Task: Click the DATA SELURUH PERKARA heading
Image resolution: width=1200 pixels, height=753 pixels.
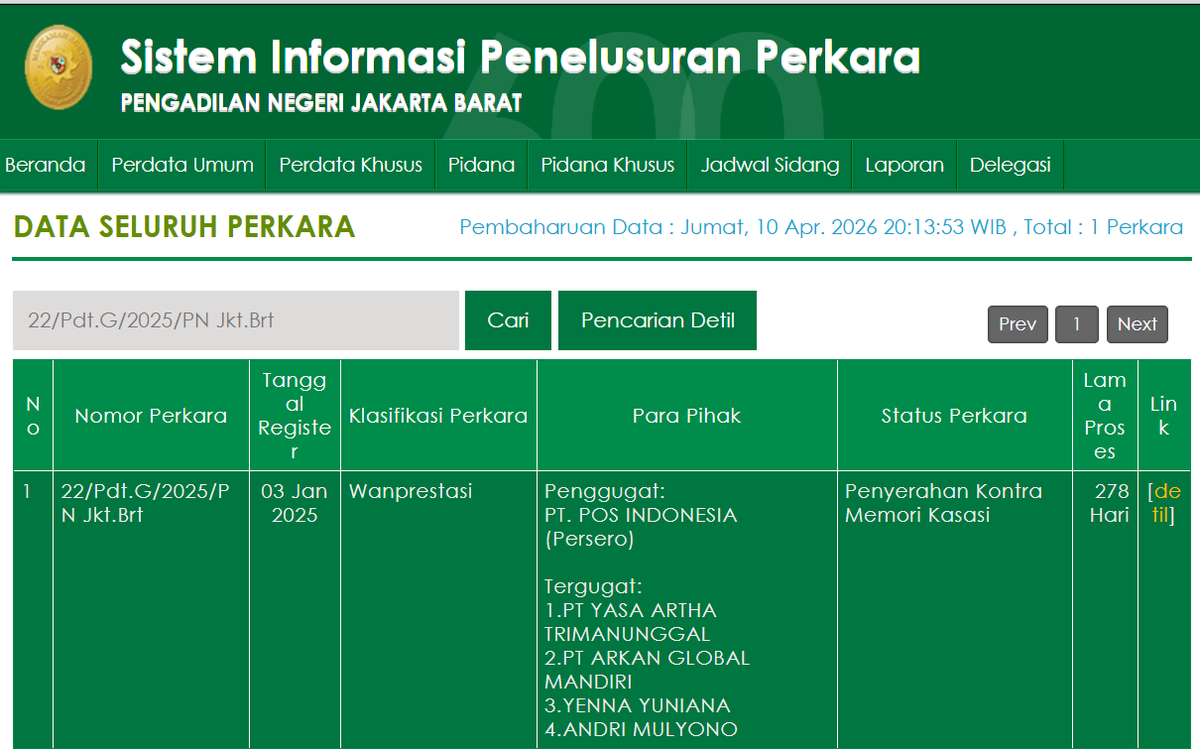Action: [184, 227]
